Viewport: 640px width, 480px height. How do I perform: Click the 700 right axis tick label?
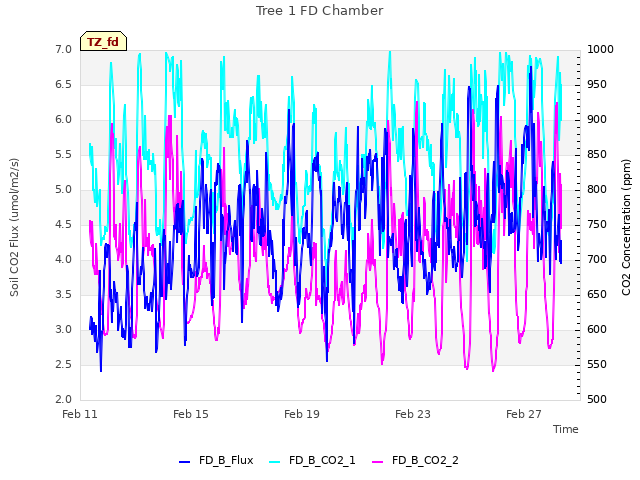click(597, 260)
